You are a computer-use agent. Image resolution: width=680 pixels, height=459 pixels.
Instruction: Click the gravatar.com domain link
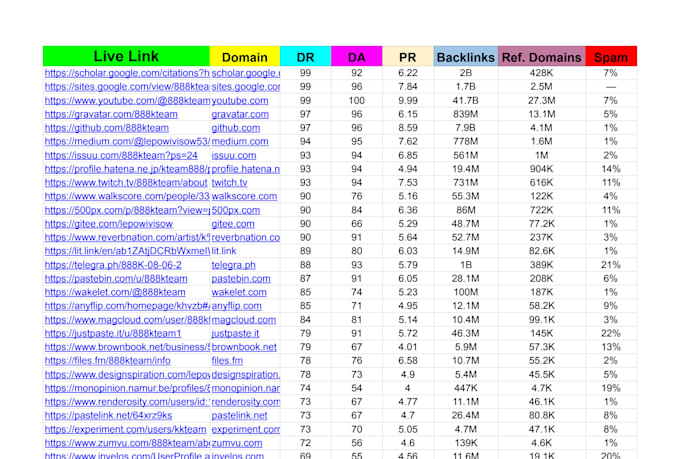click(240, 114)
